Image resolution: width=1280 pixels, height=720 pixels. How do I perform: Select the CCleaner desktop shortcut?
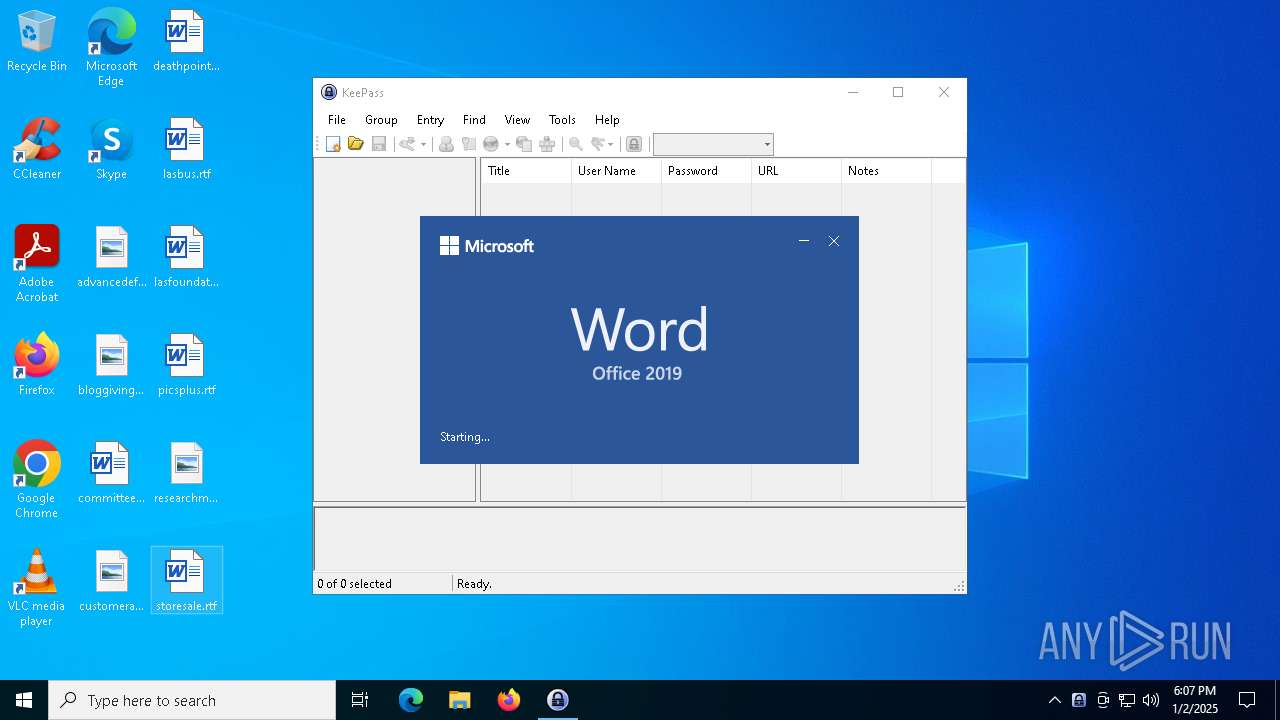click(37, 149)
